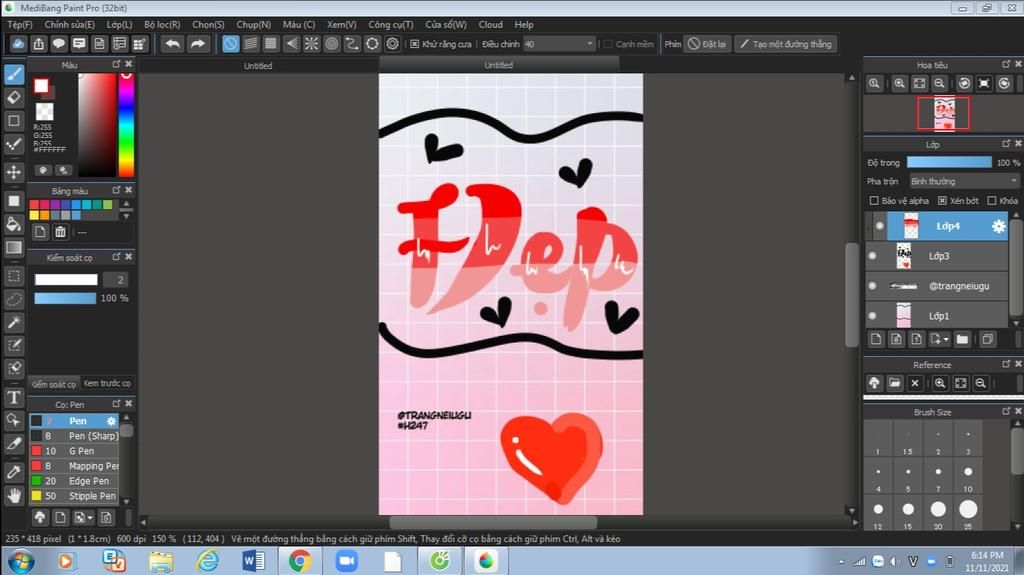The width and height of the screenshot is (1024, 575).
Task: Switch to the Xem trước cọ tab
Action: (x=107, y=384)
